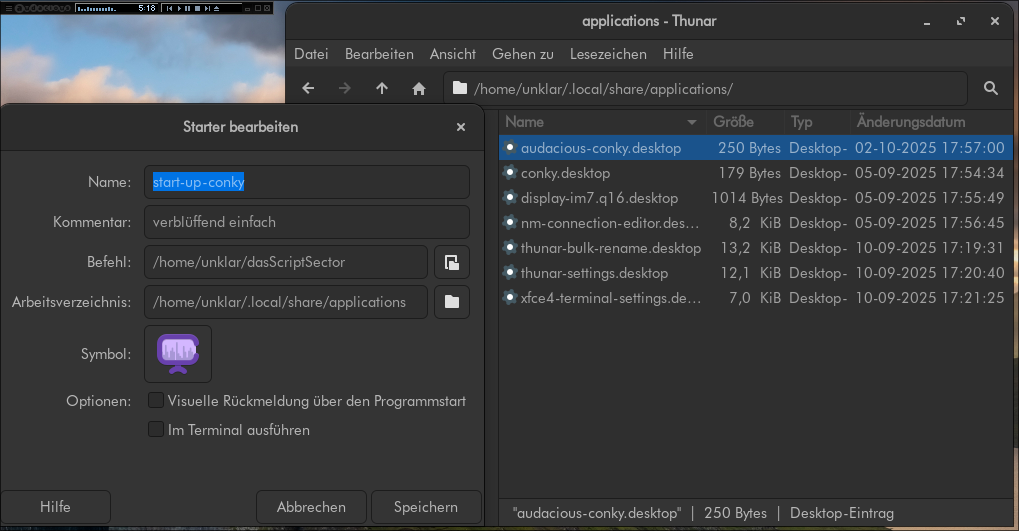Pause playback in Audacious mini player
This screenshot has height=531, width=1019.
tap(187, 8)
